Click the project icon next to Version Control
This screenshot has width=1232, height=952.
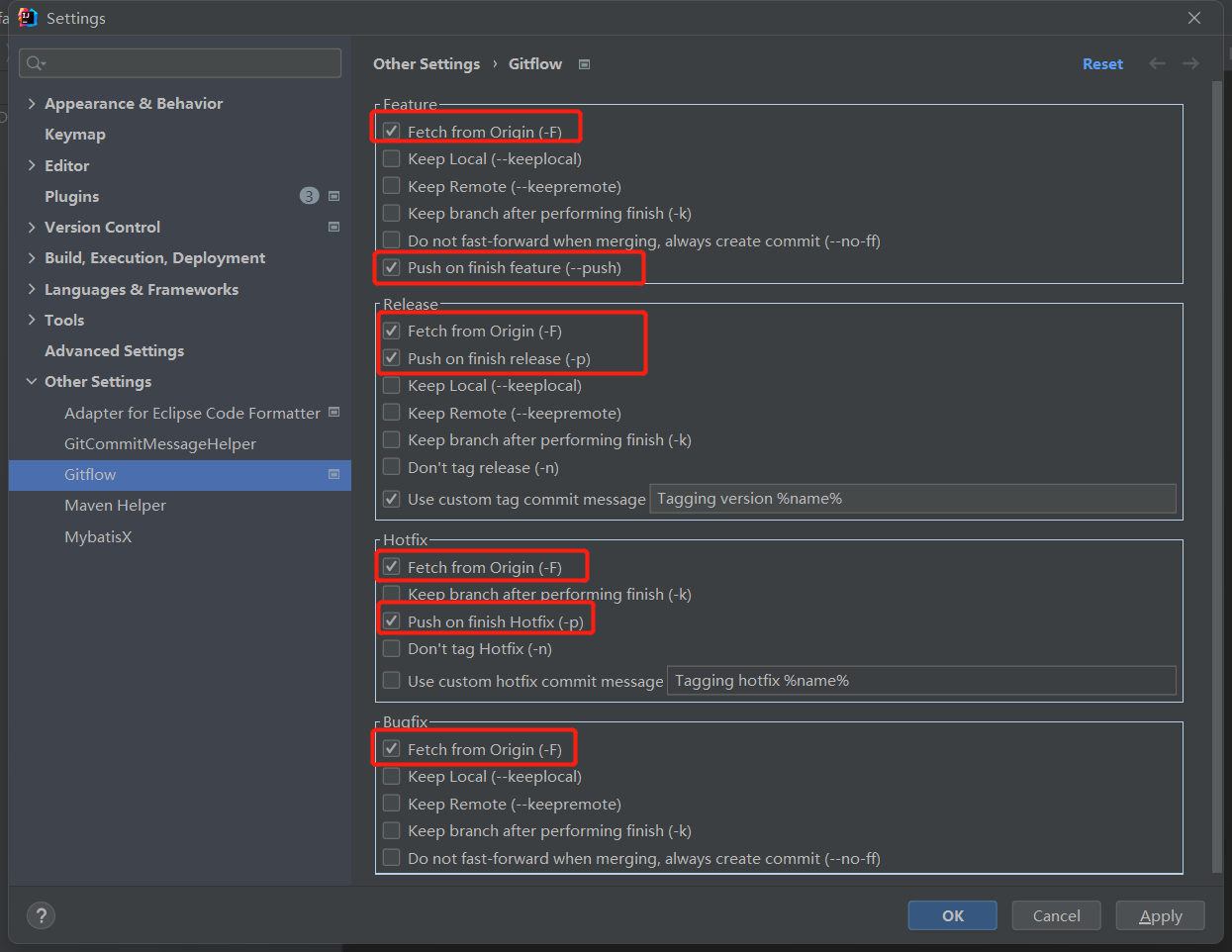(334, 227)
